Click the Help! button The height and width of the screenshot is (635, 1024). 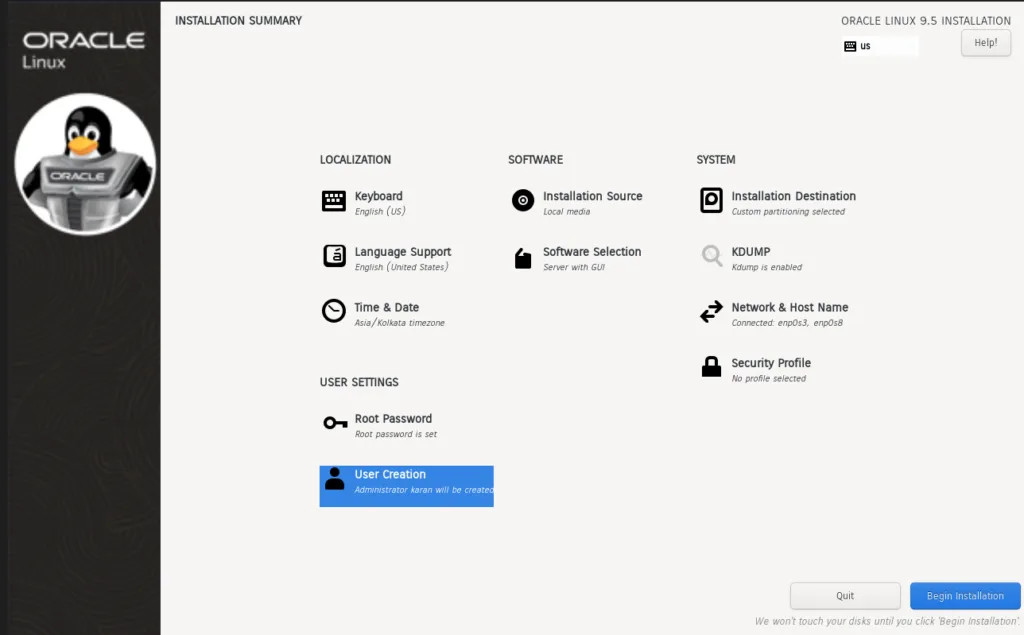tap(985, 43)
